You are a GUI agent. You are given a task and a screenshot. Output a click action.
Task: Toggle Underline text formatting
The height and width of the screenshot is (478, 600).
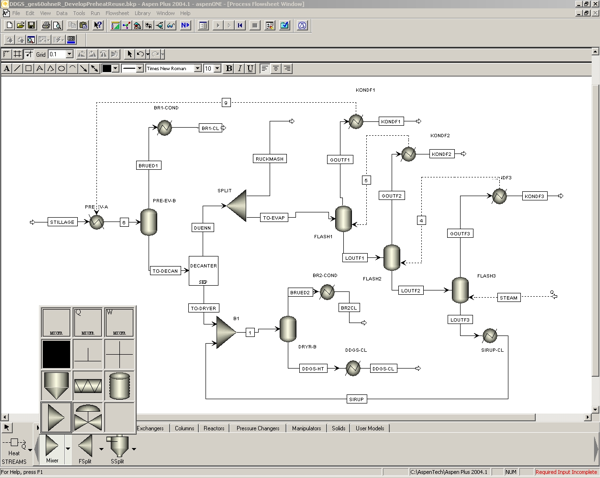coord(250,69)
